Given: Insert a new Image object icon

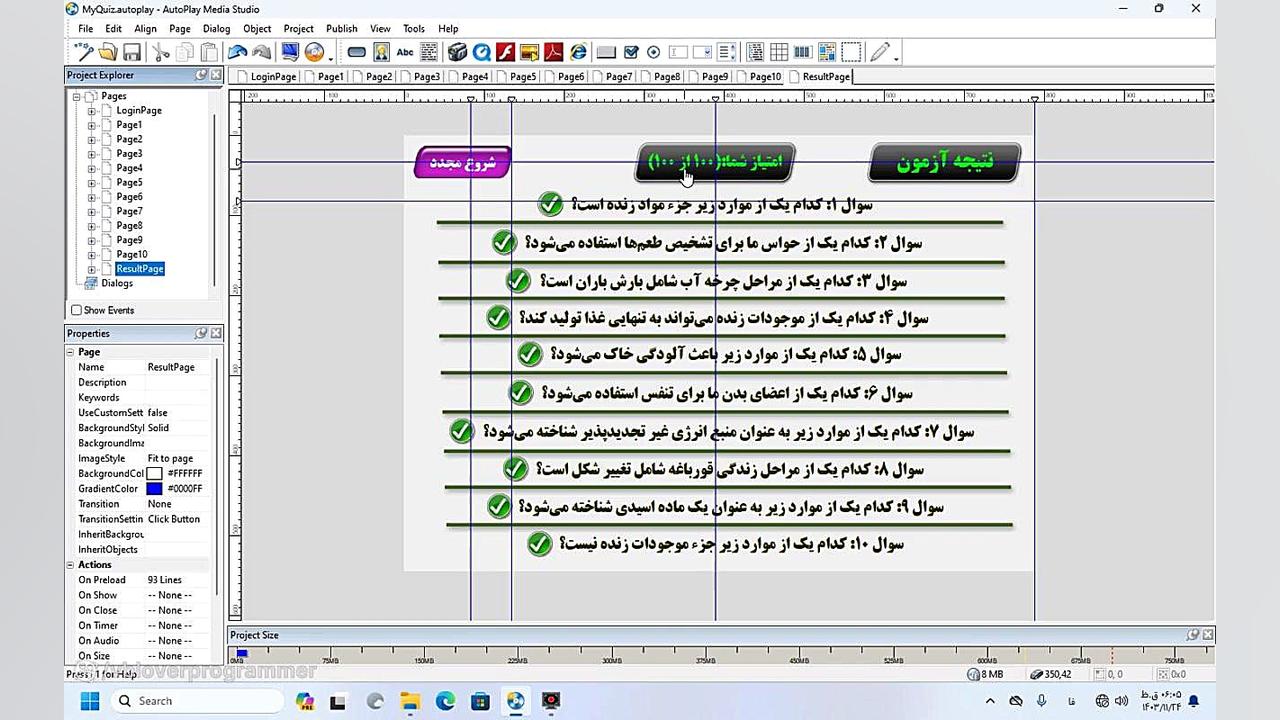Looking at the screenshot, I should (382, 52).
